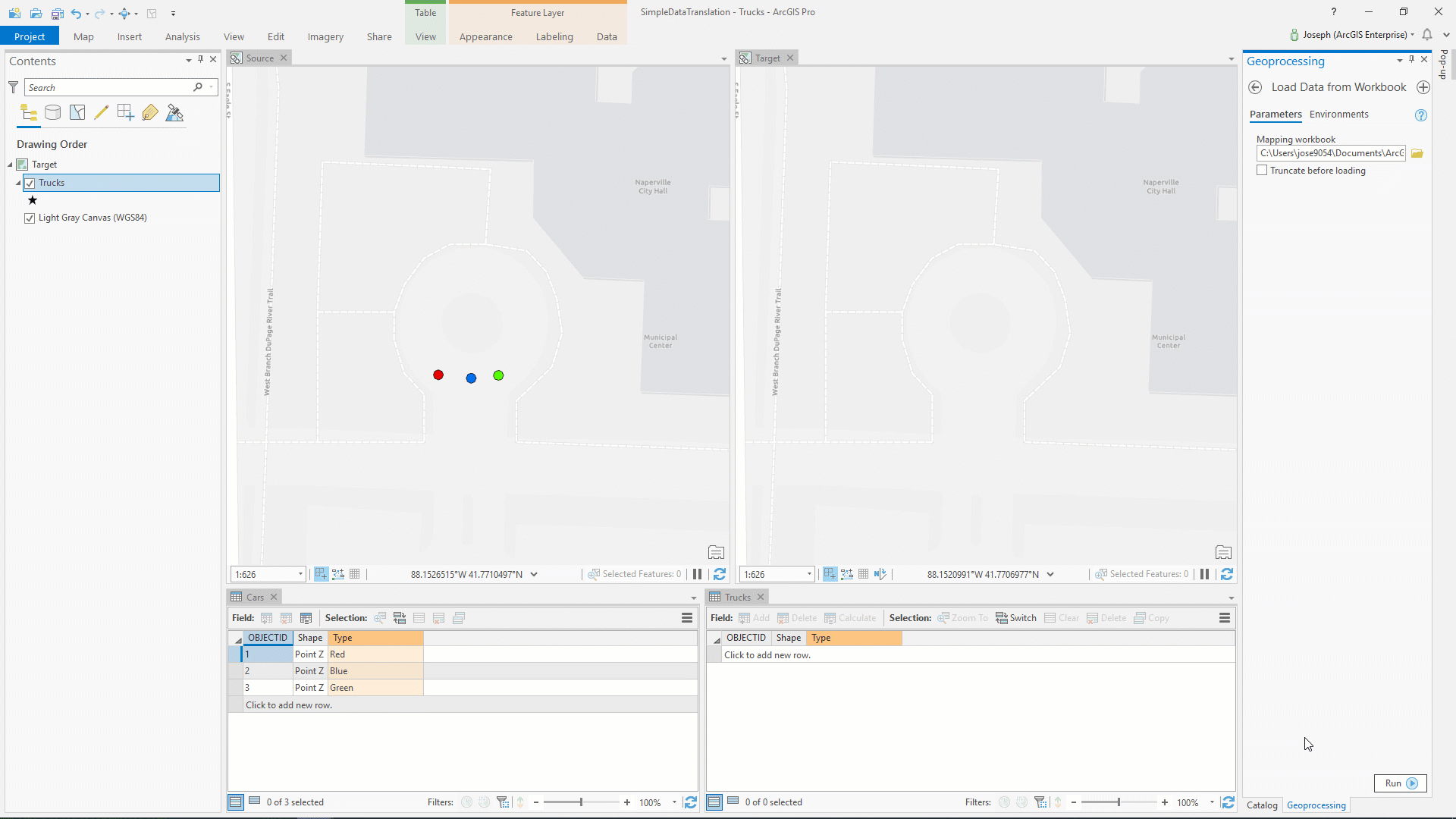Refresh the Target map view
The height and width of the screenshot is (819, 1456).
[x=1227, y=574]
